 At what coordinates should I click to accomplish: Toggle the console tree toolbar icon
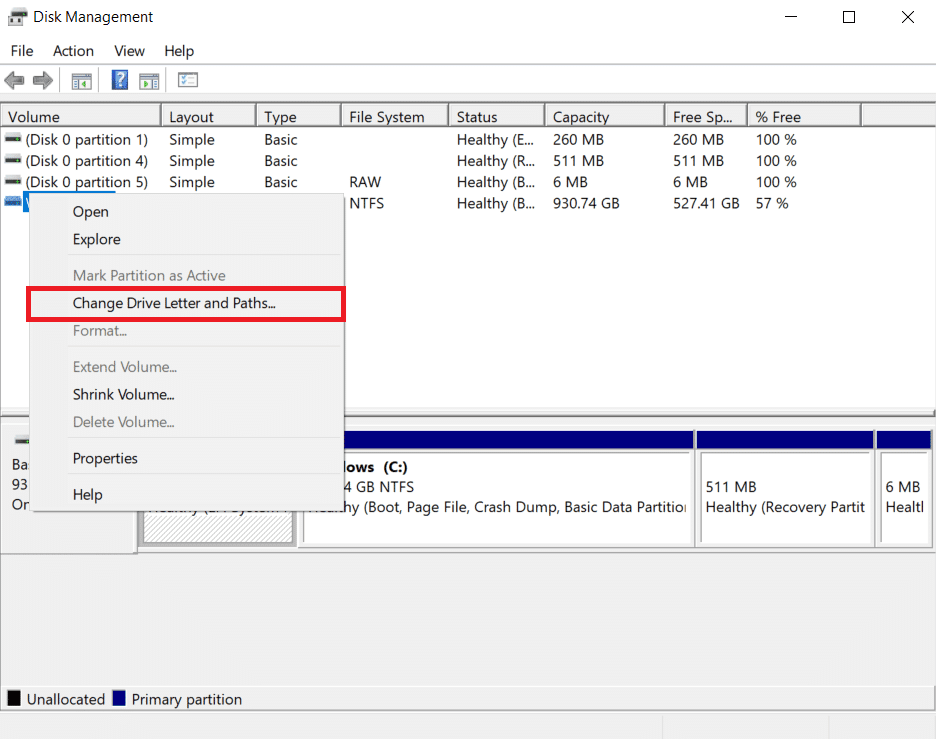[x=81, y=81]
